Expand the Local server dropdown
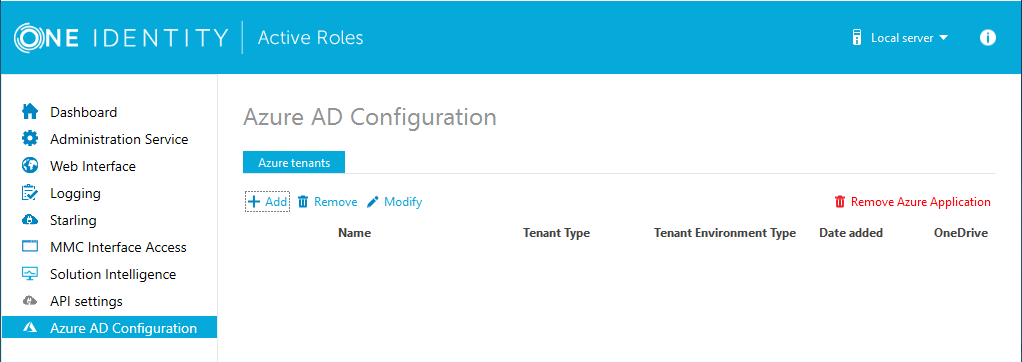 901,38
